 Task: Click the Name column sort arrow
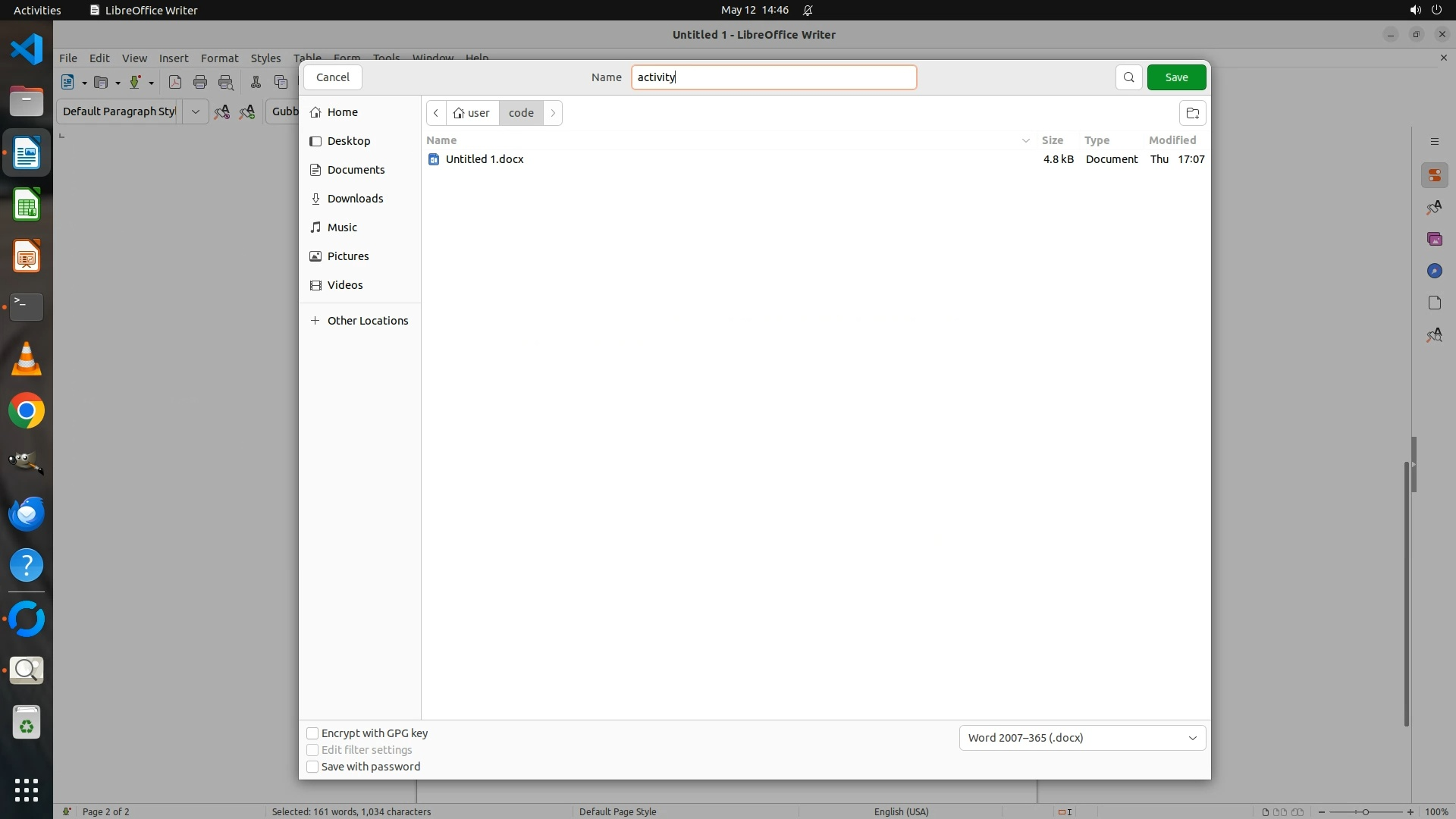pos(1025,140)
